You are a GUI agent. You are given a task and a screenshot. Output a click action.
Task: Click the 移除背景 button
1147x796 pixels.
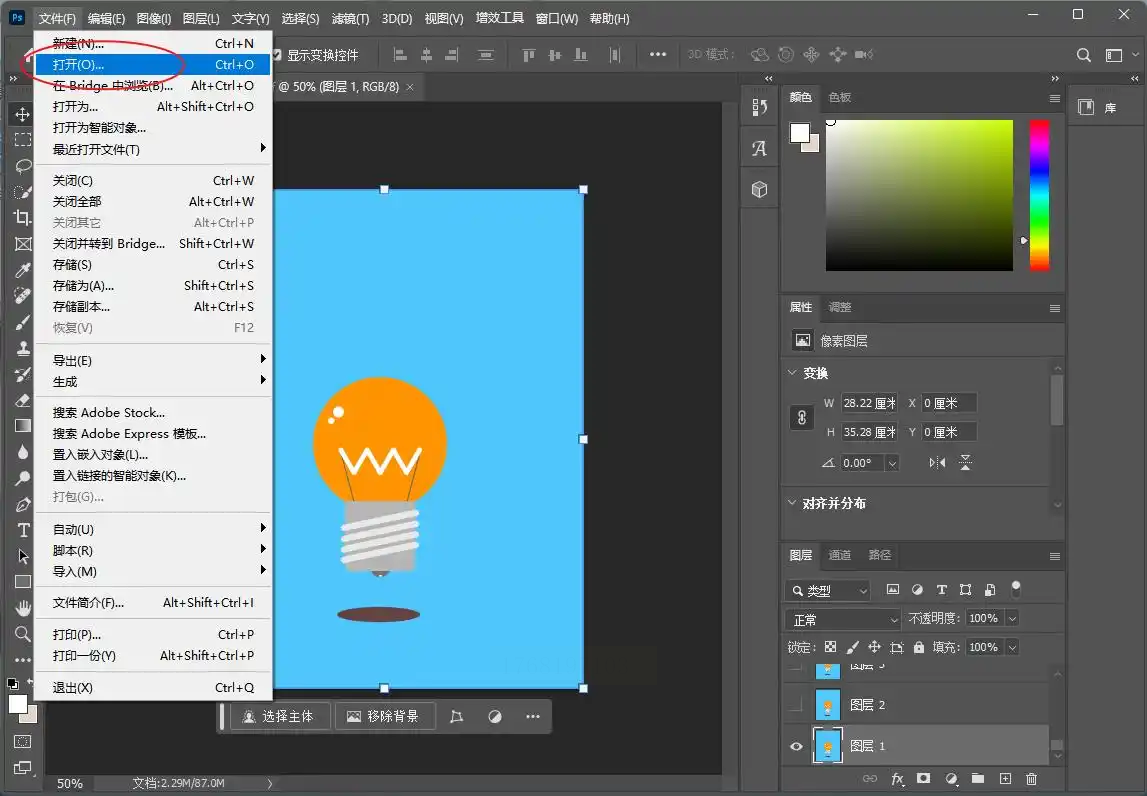coord(383,716)
